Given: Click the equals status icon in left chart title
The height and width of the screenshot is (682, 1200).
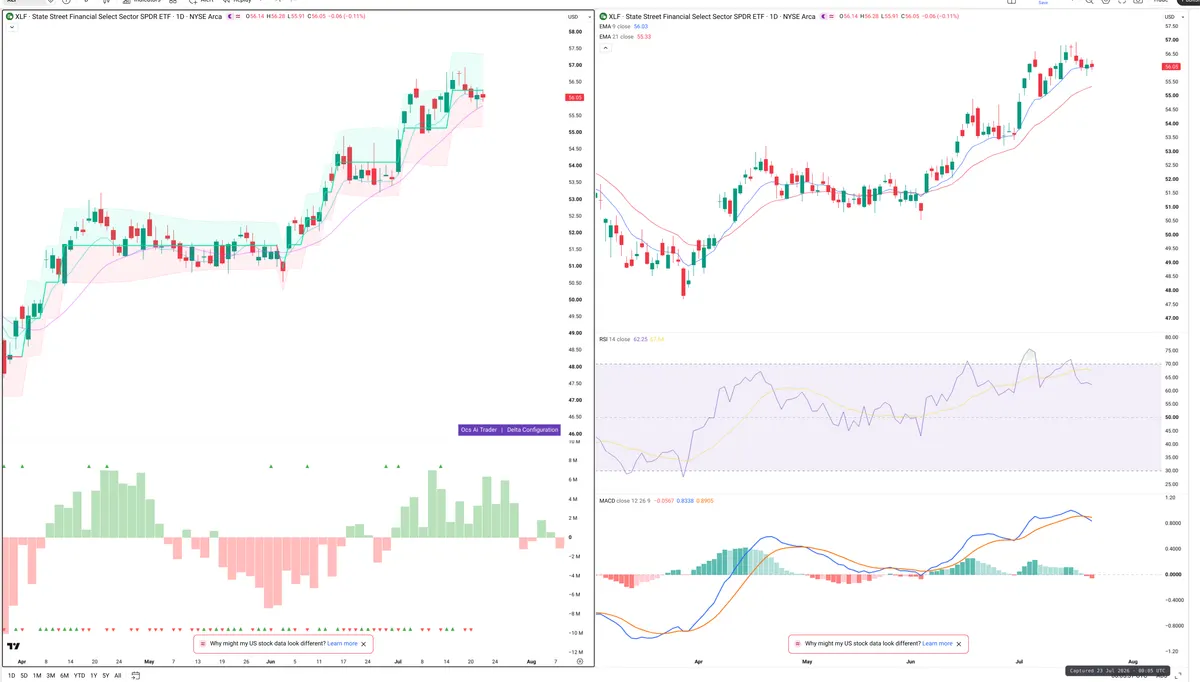Looking at the screenshot, I should pyautogui.click(x=239, y=17).
